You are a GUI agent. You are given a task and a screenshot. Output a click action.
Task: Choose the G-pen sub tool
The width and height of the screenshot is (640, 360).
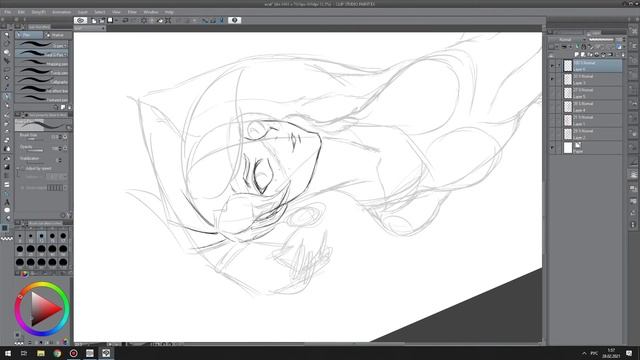click(x=42, y=45)
